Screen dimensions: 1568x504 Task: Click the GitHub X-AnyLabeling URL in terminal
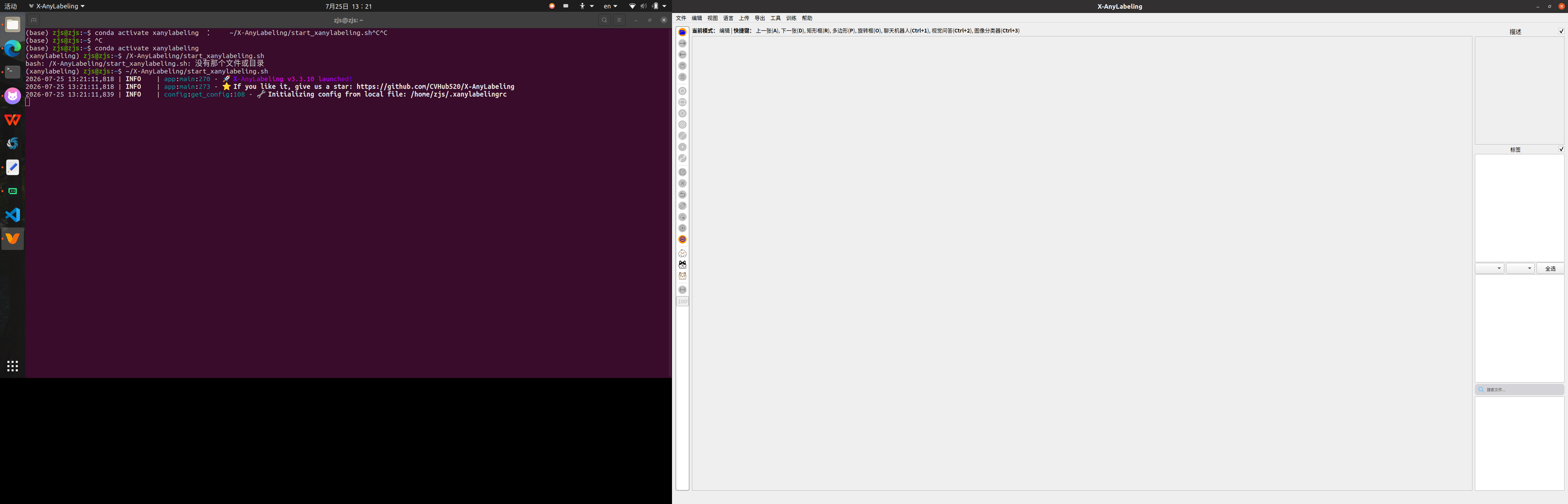click(x=435, y=86)
